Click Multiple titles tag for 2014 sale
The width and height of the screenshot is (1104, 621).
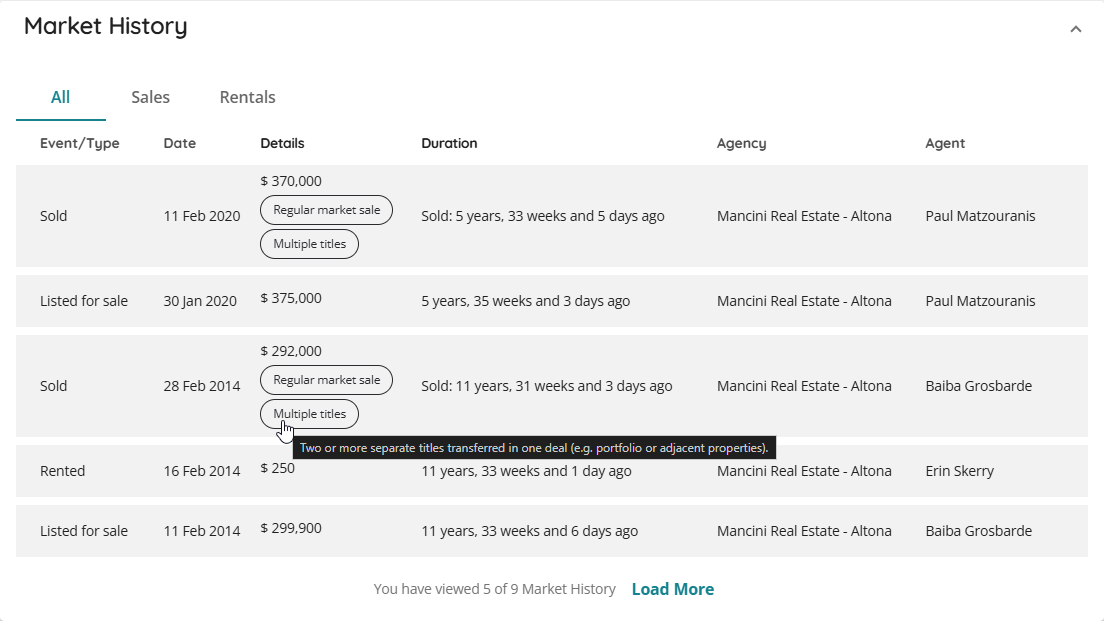coord(309,414)
